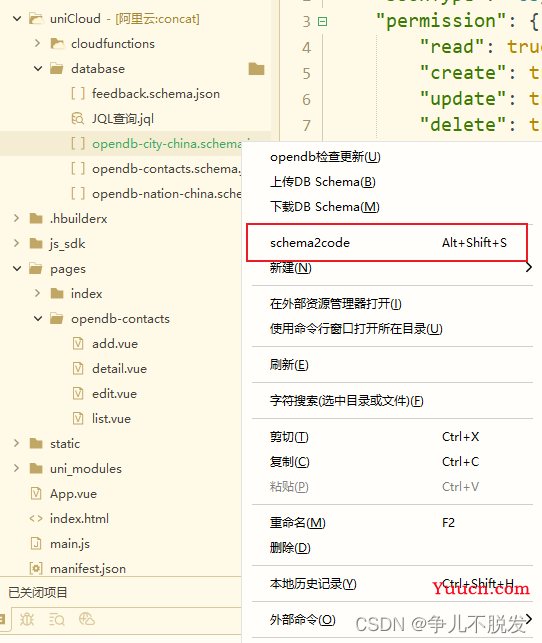
Task: Open the 新建(N) submenu
Action: (393, 268)
